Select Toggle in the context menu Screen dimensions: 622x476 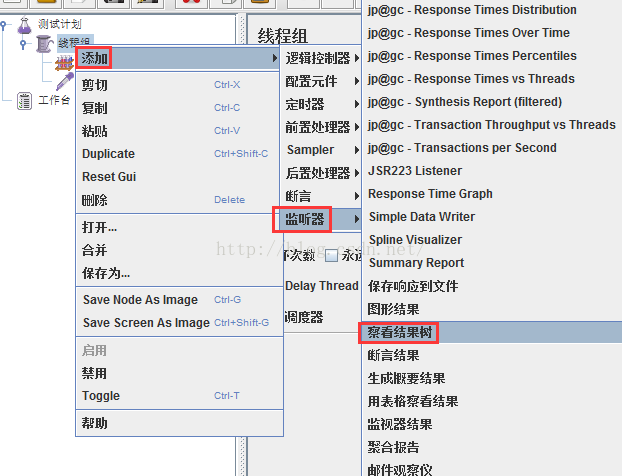[x=178, y=396]
